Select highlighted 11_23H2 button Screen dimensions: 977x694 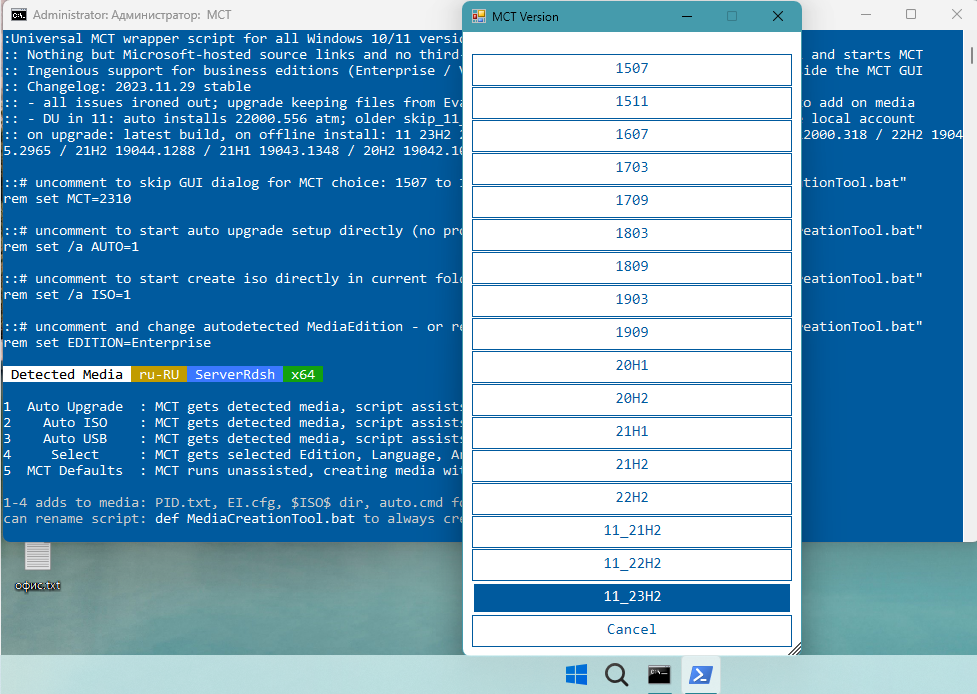point(632,597)
